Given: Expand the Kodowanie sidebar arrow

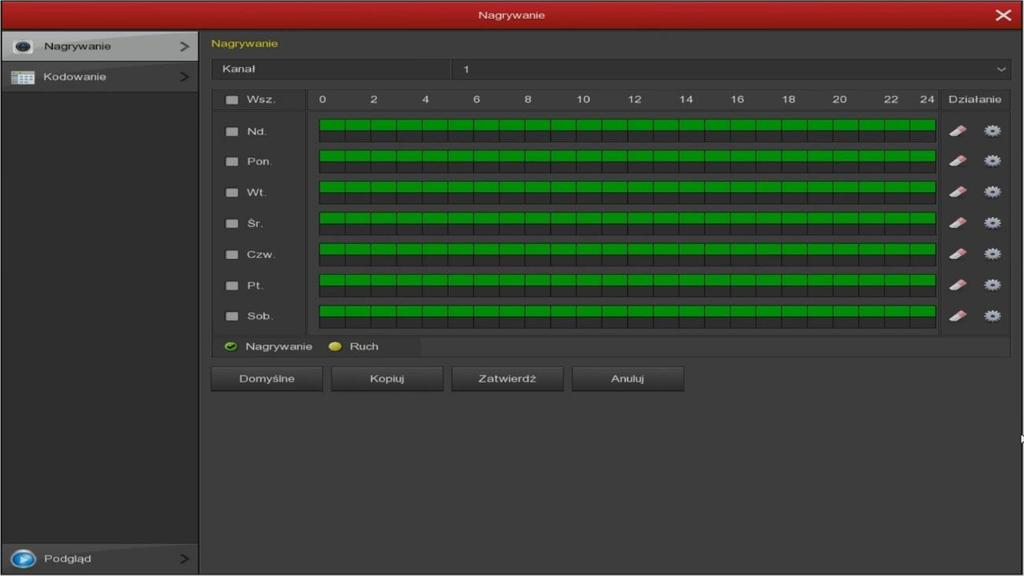Looking at the screenshot, I should point(184,77).
